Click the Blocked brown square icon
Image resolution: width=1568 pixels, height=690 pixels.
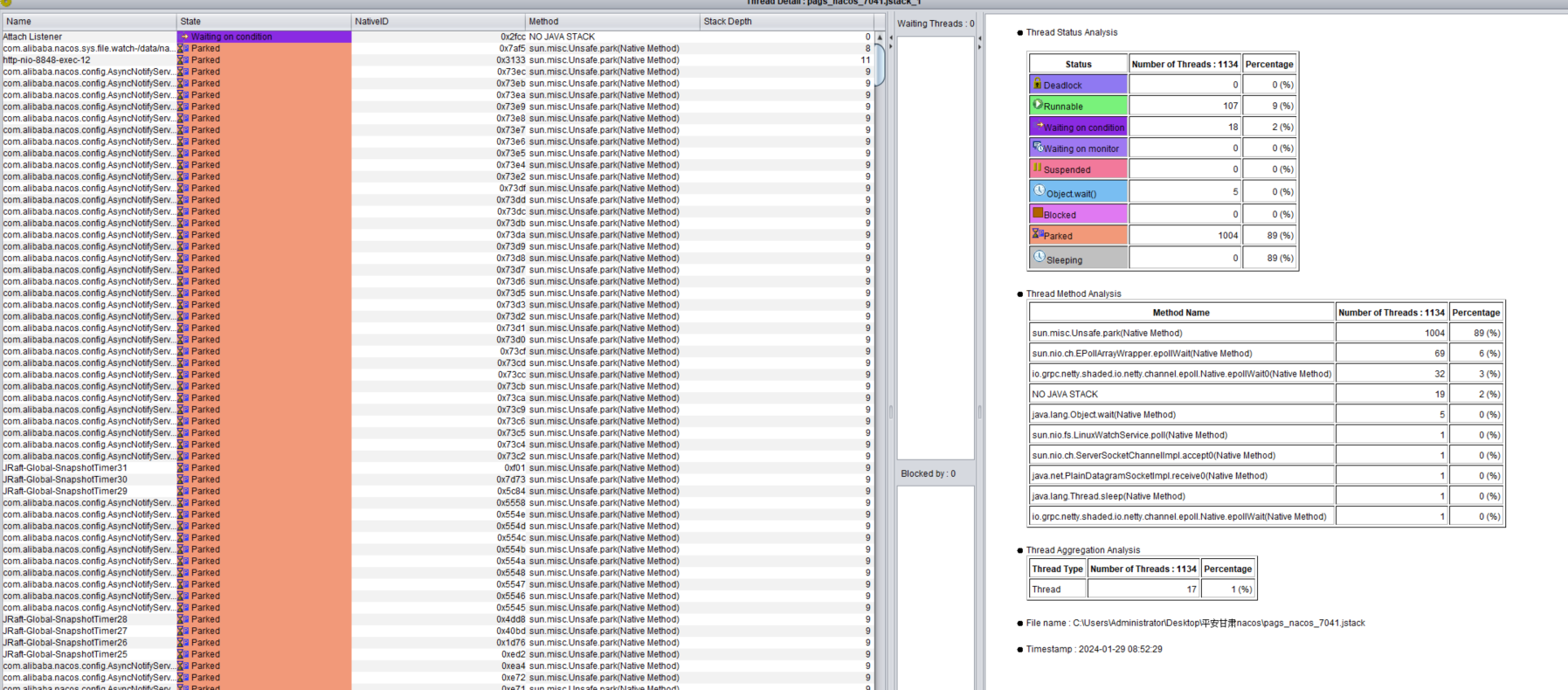pos(1038,213)
